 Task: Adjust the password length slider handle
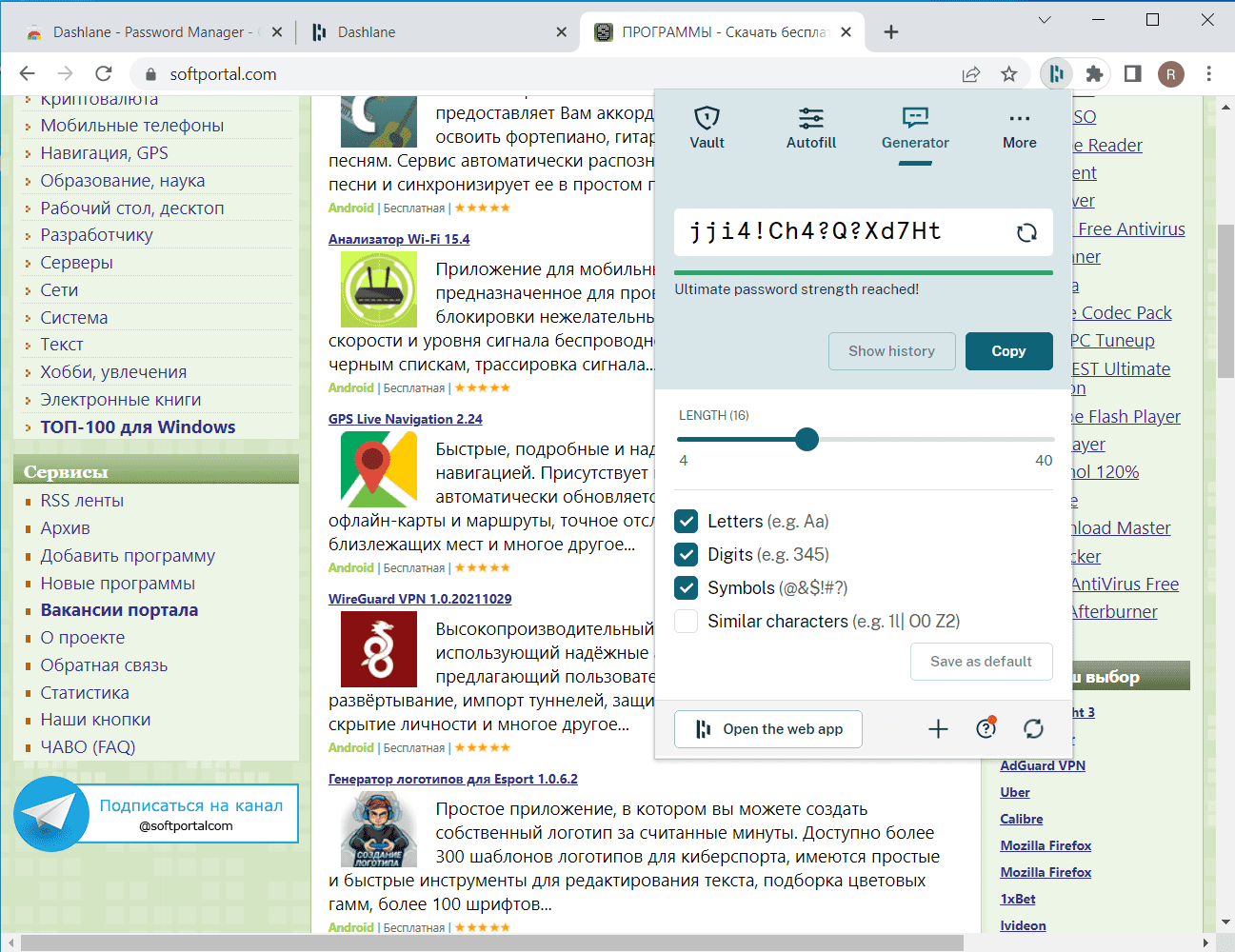807,439
